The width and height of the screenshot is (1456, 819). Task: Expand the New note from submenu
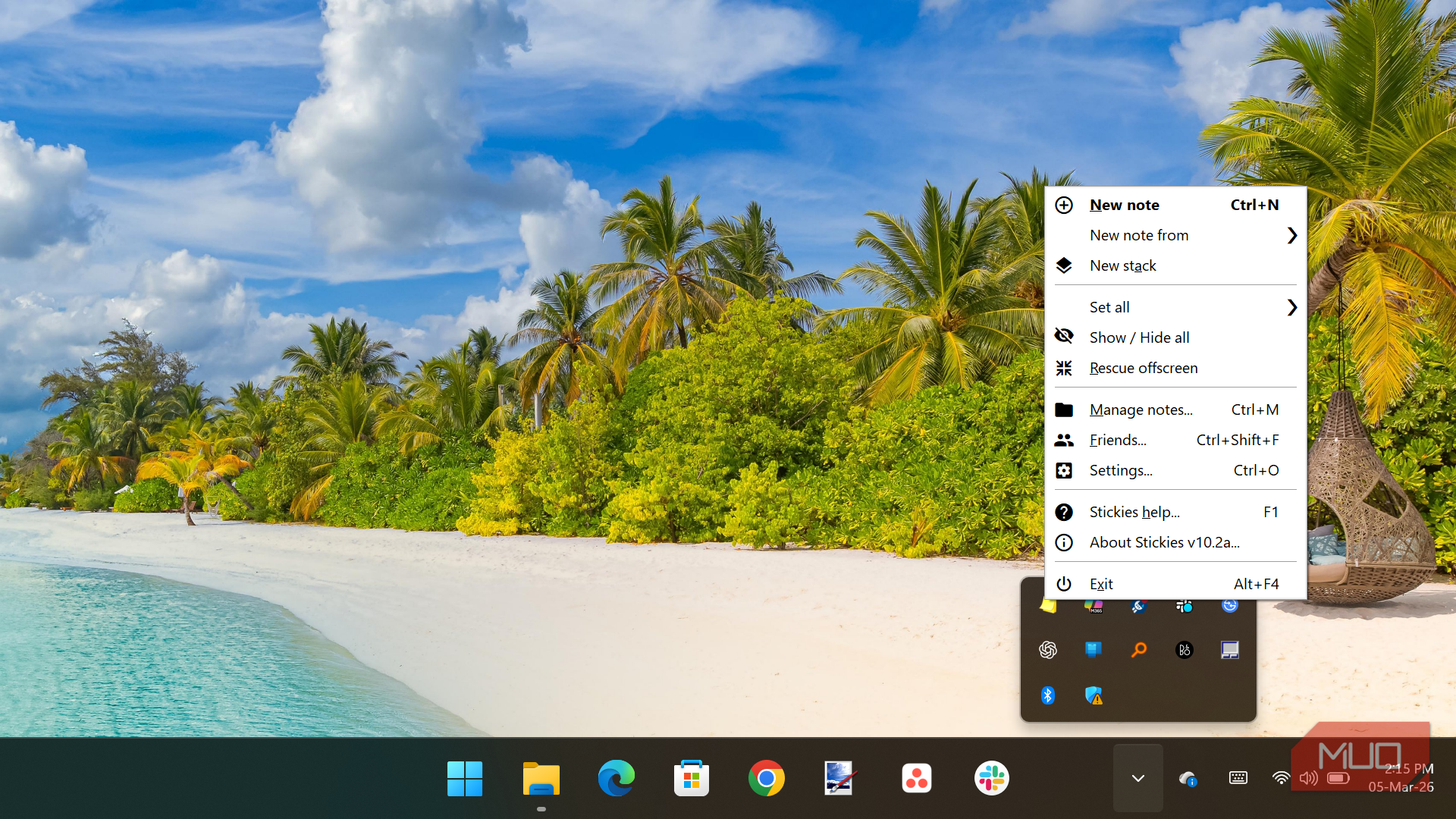click(1175, 235)
